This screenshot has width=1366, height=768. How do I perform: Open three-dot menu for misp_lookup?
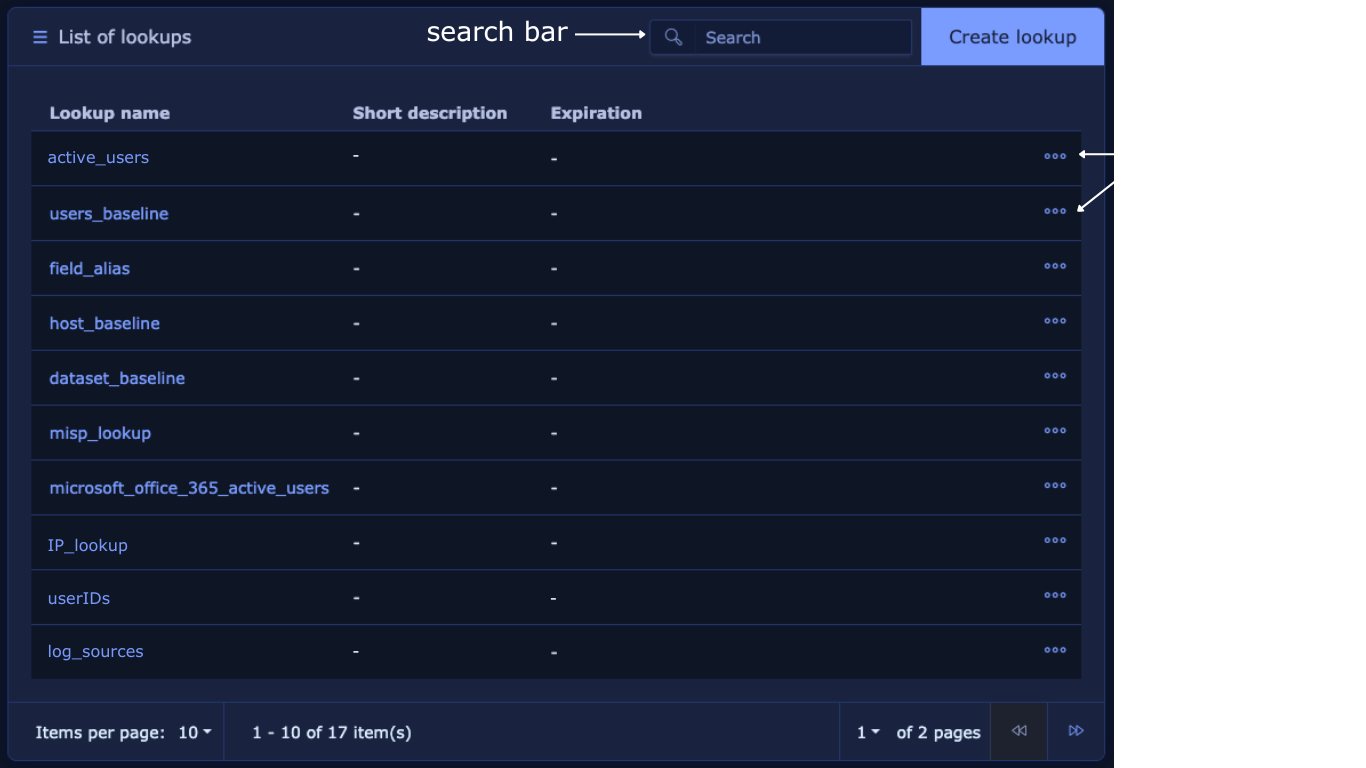1054,431
